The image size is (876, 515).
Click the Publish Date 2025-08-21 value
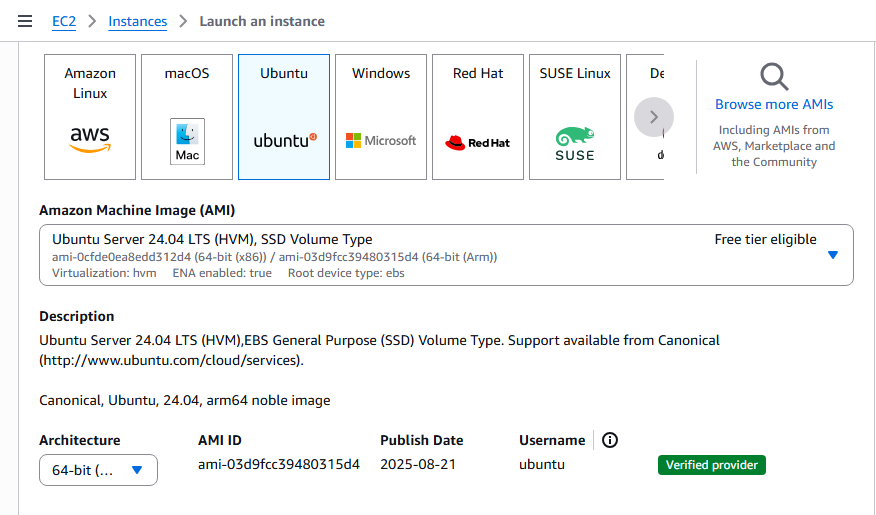(418, 464)
